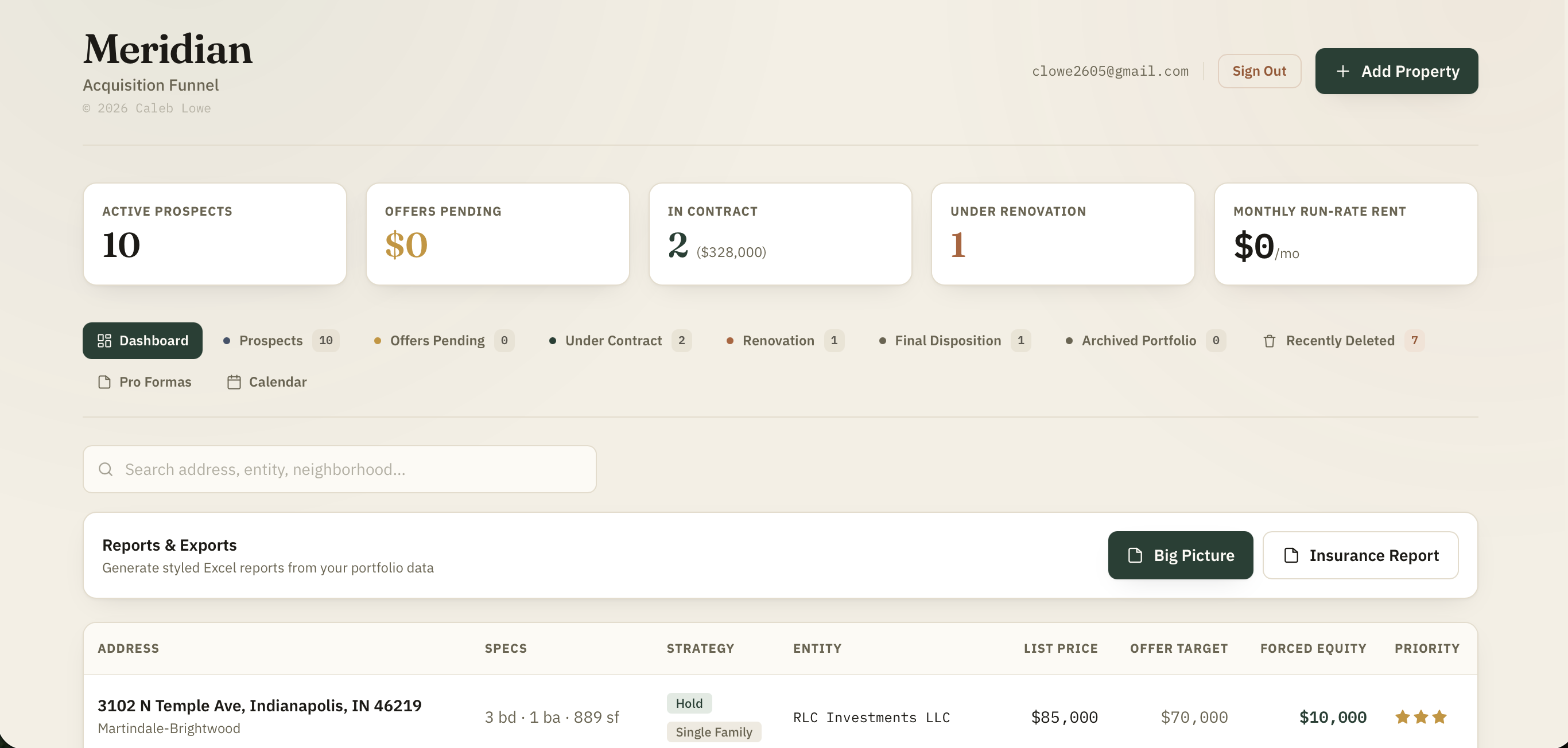
Task: Go to the Renovation tab
Action: coord(785,341)
